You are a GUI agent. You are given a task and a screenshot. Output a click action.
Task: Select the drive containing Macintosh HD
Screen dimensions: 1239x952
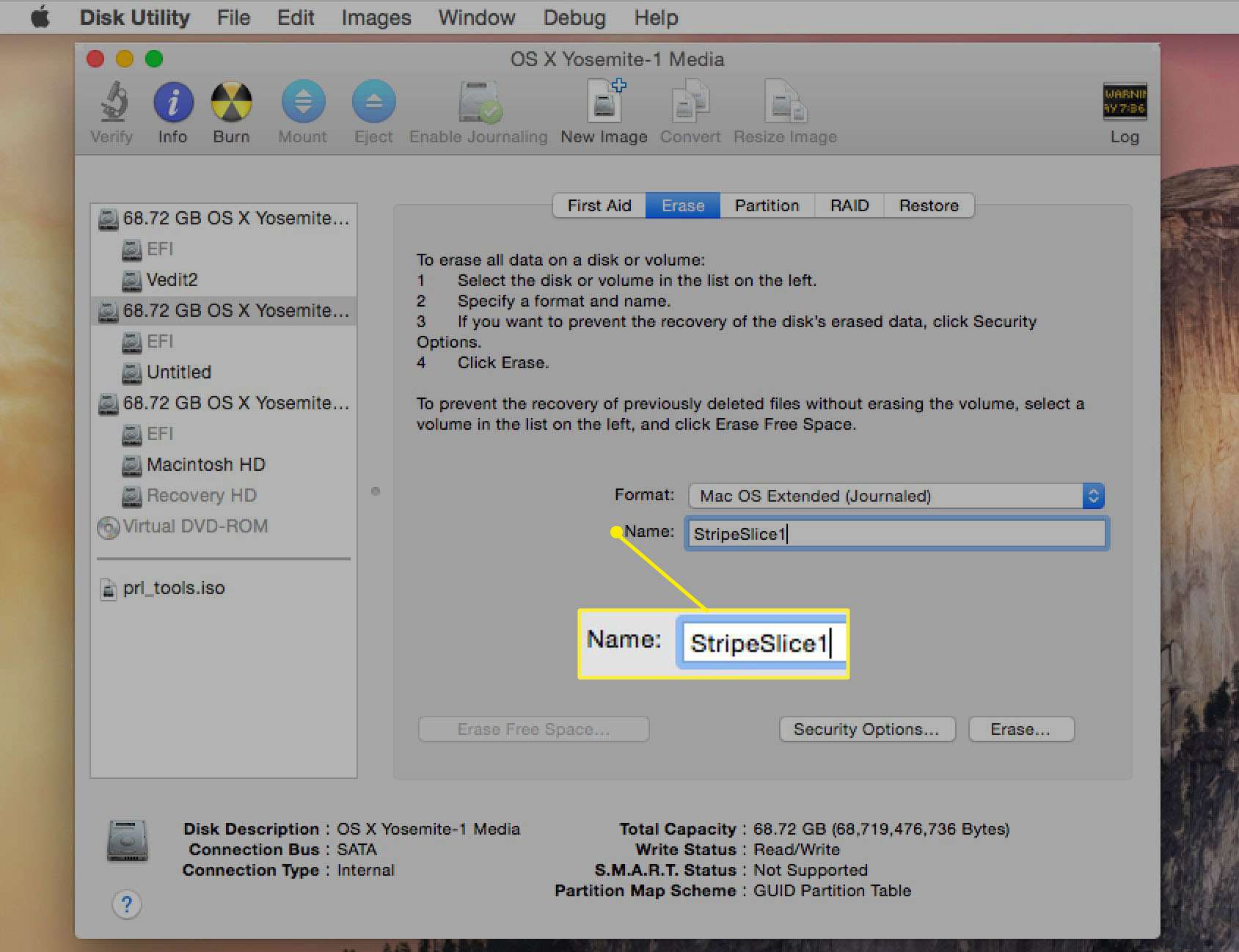coord(224,403)
